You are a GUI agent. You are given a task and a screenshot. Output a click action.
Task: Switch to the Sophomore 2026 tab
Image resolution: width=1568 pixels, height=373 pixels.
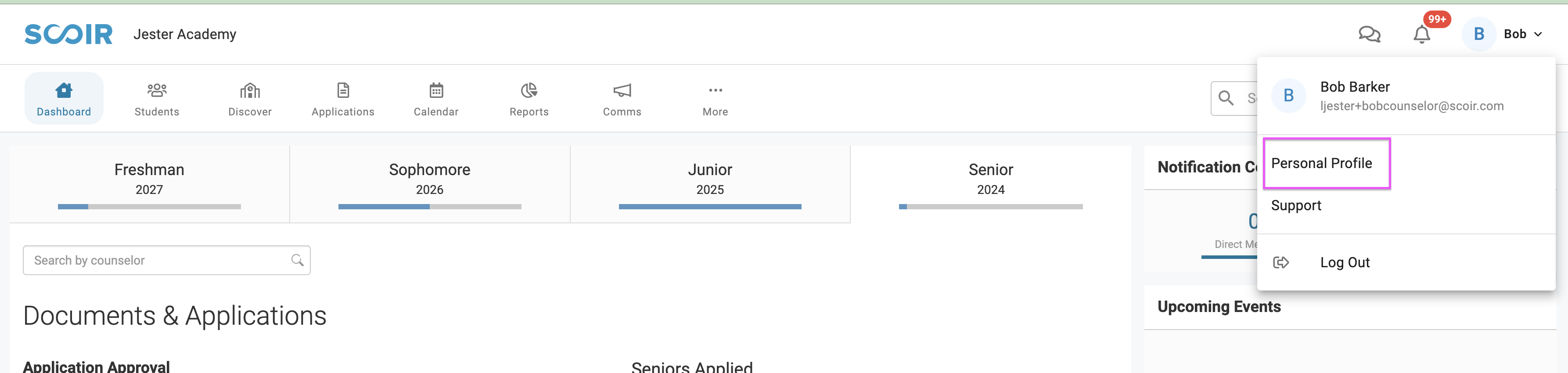click(429, 179)
